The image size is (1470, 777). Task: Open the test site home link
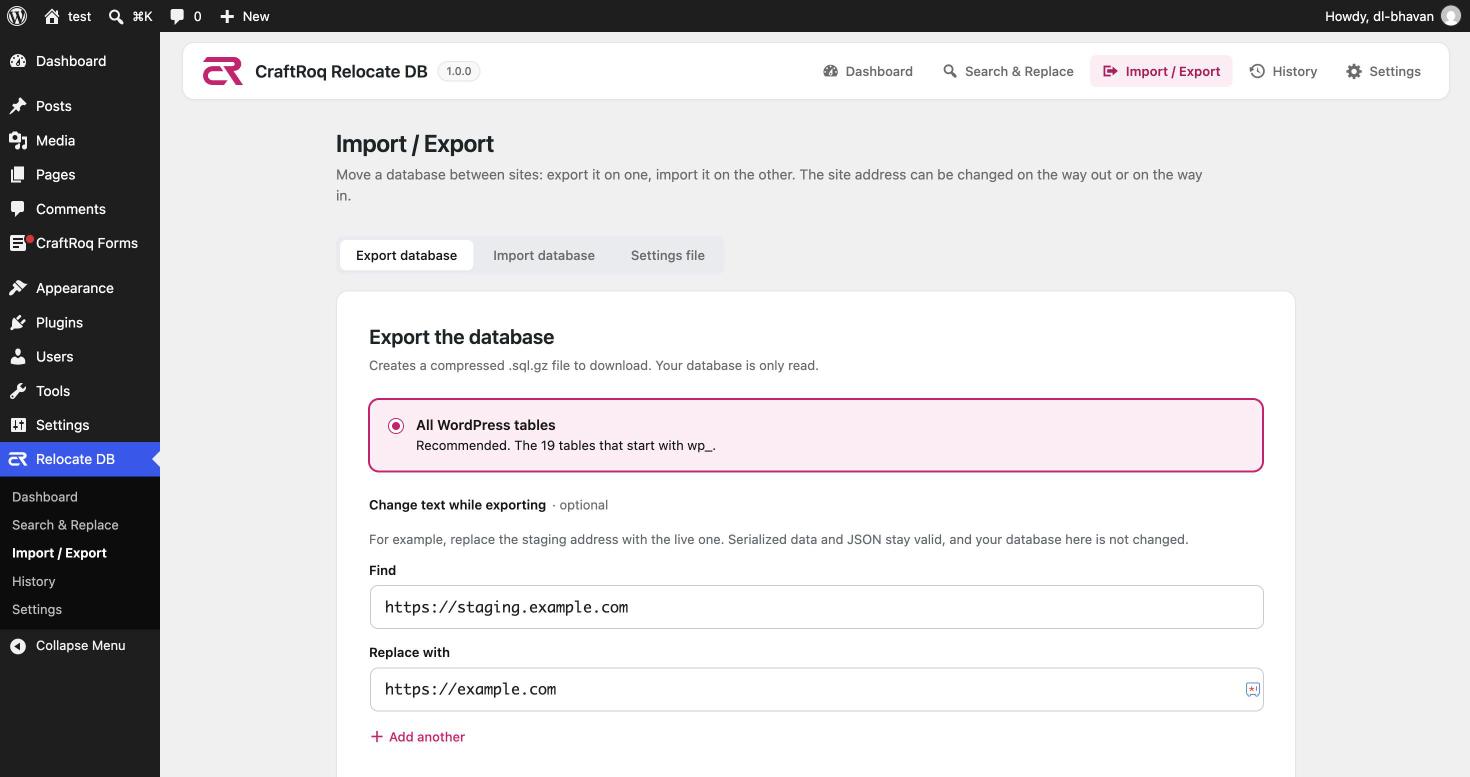coord(68,16)
